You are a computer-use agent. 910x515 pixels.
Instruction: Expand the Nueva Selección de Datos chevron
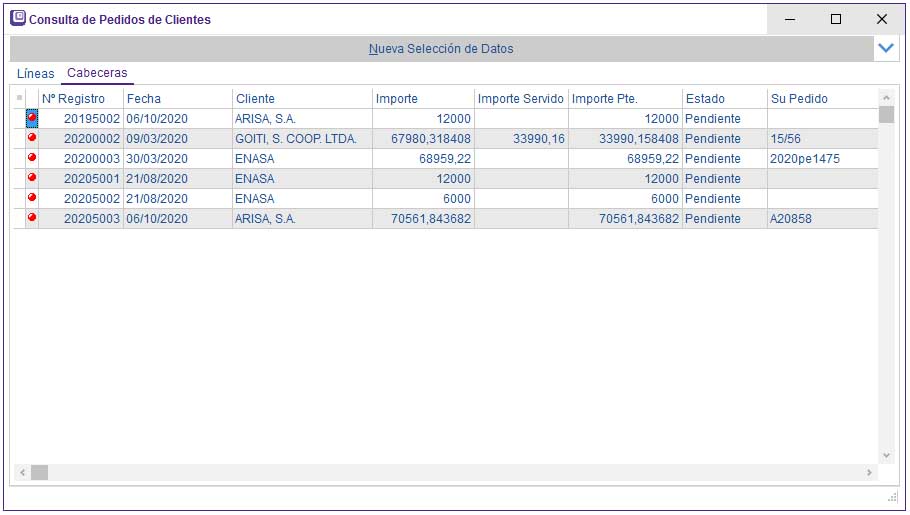885,48
